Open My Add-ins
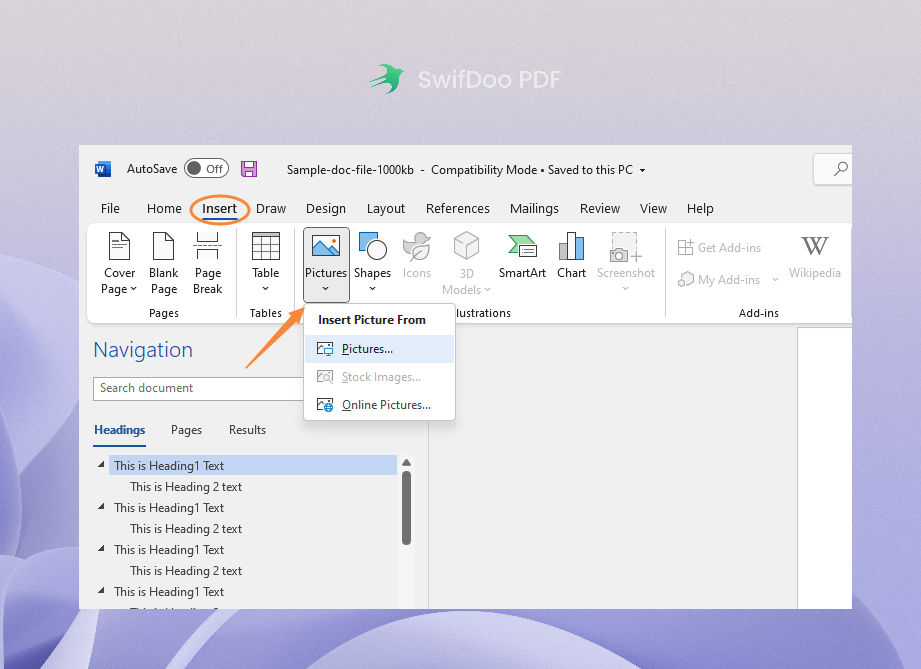Image resolution: width=921 pixels, height=669 pixels. point(720,280)
